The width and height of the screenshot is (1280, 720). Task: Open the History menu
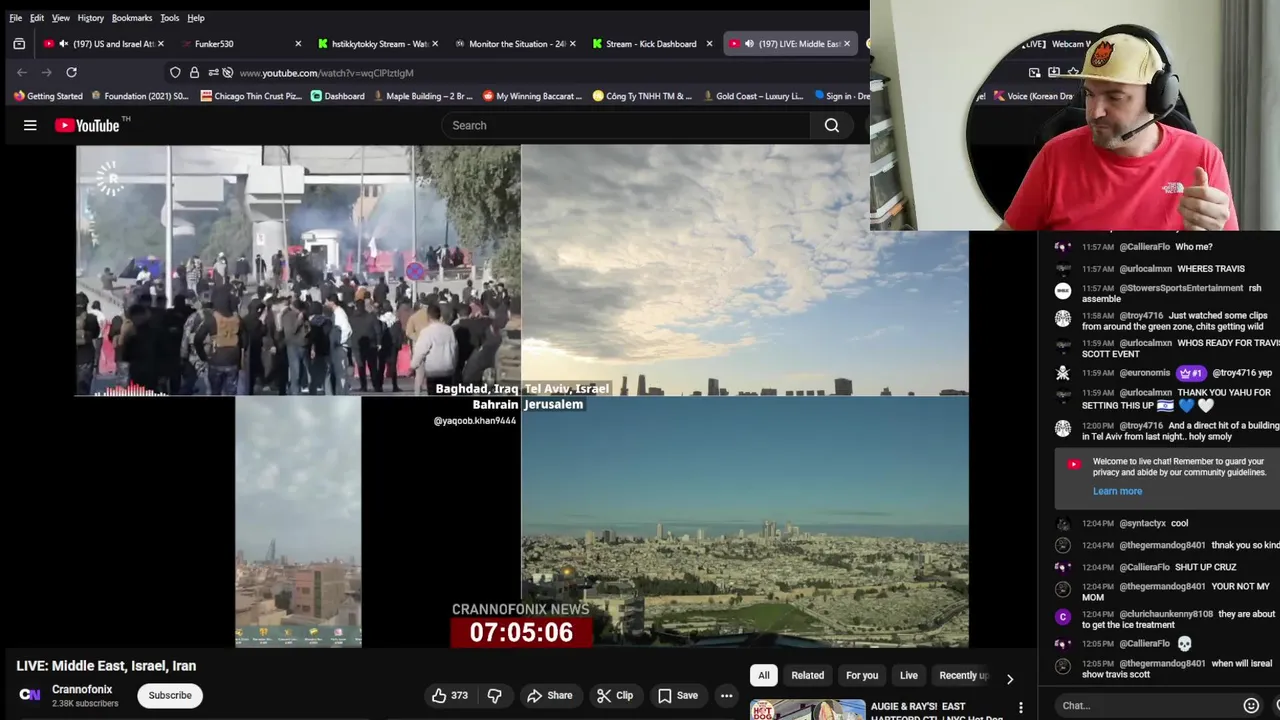click(x=90, y=18)
